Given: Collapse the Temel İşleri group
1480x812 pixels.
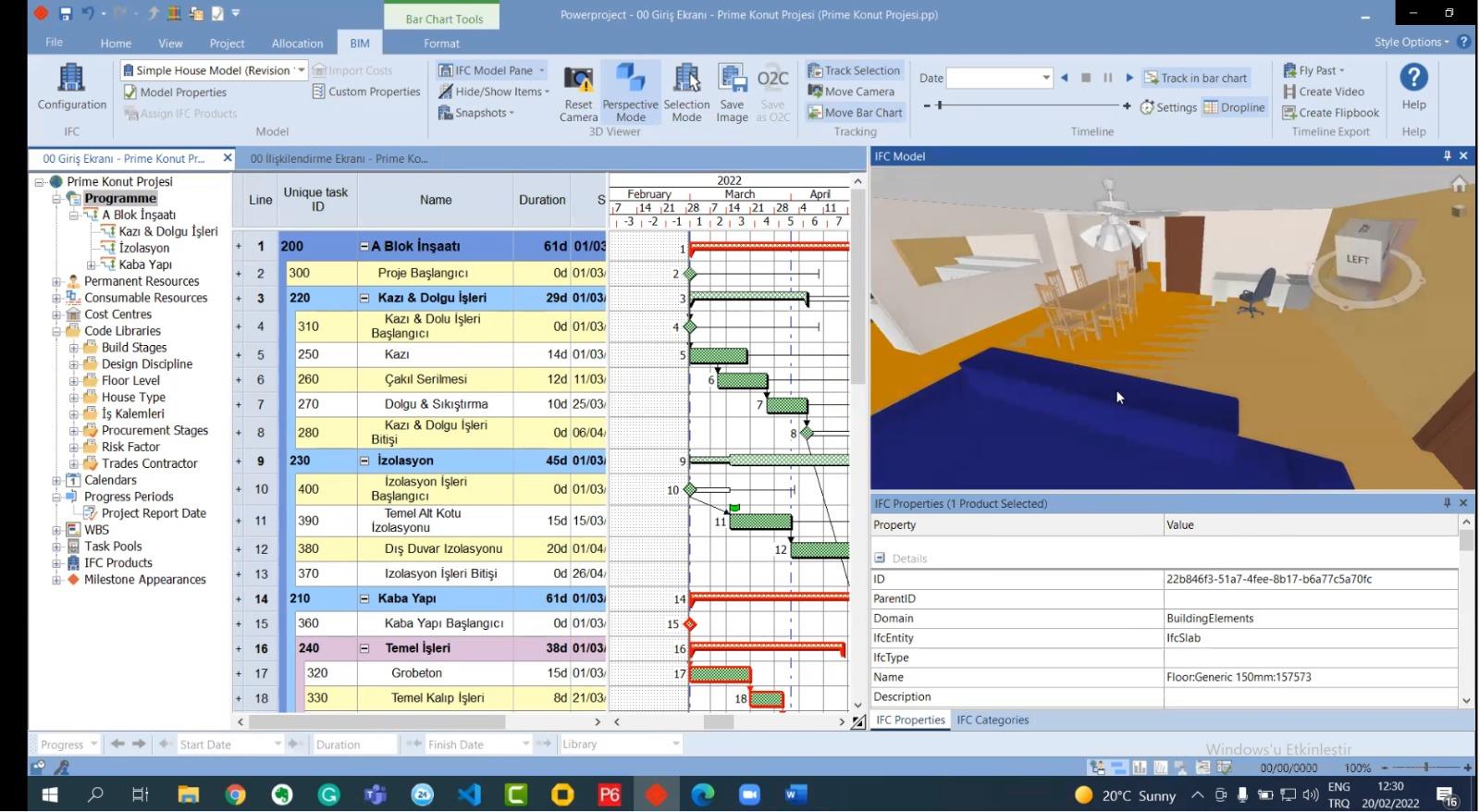Looking at the screenshot, I should pyautogui.click(x=364, y=649).
